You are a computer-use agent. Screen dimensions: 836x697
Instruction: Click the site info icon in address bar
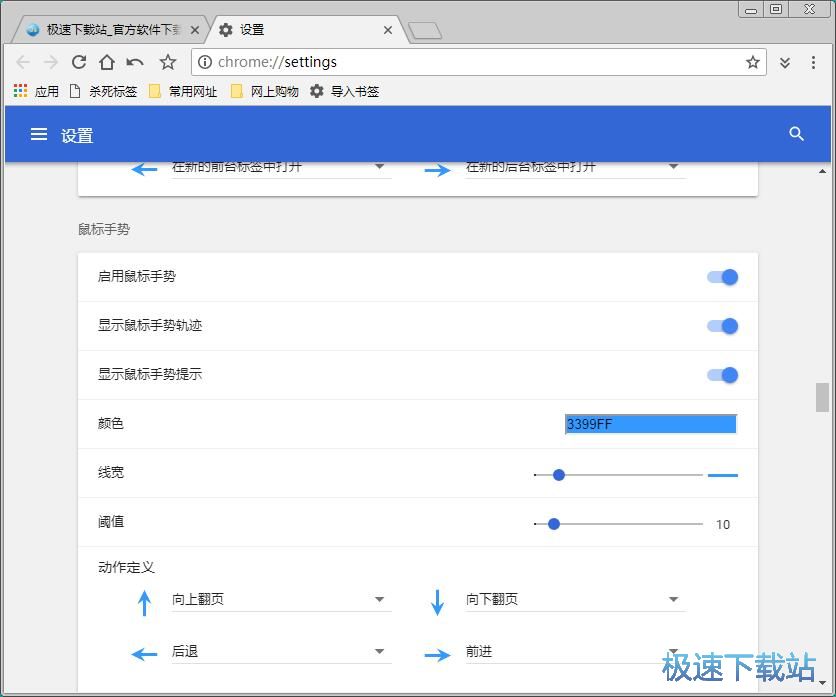coord(204,62)
